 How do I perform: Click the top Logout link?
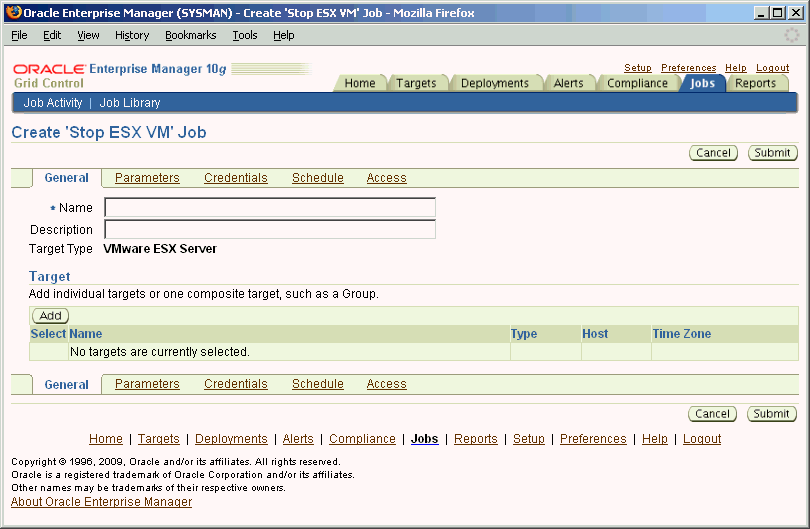pyautogui.click(x=772, y=68)
